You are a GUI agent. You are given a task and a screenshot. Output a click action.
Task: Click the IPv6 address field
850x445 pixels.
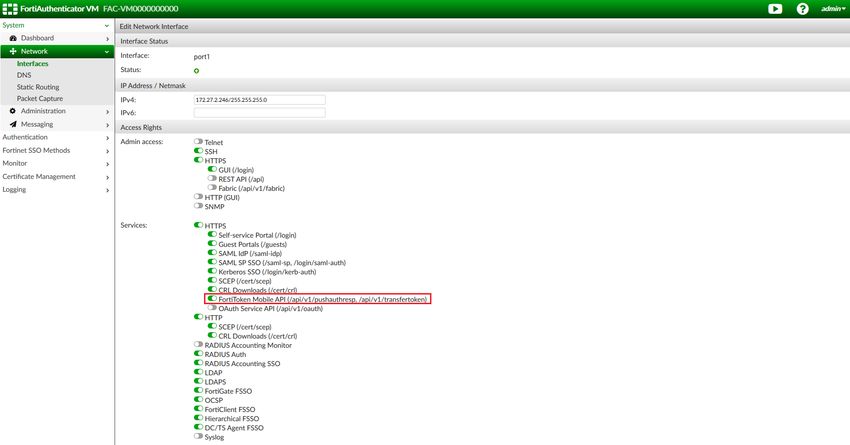260,112
